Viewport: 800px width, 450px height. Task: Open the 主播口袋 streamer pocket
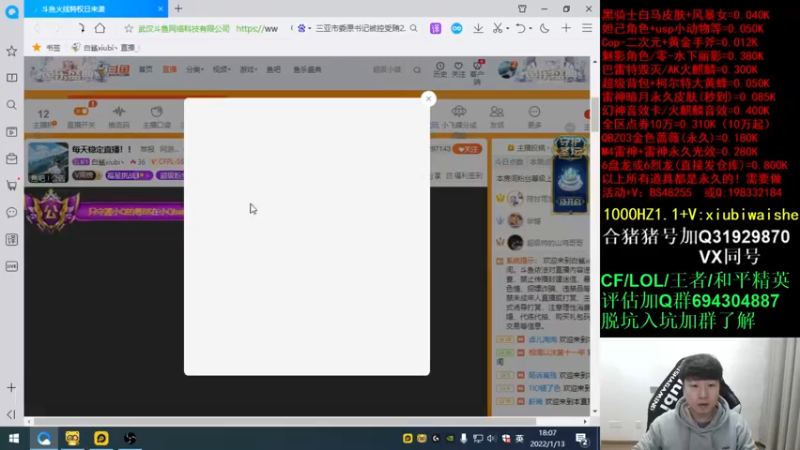click(x=157, y=117)
